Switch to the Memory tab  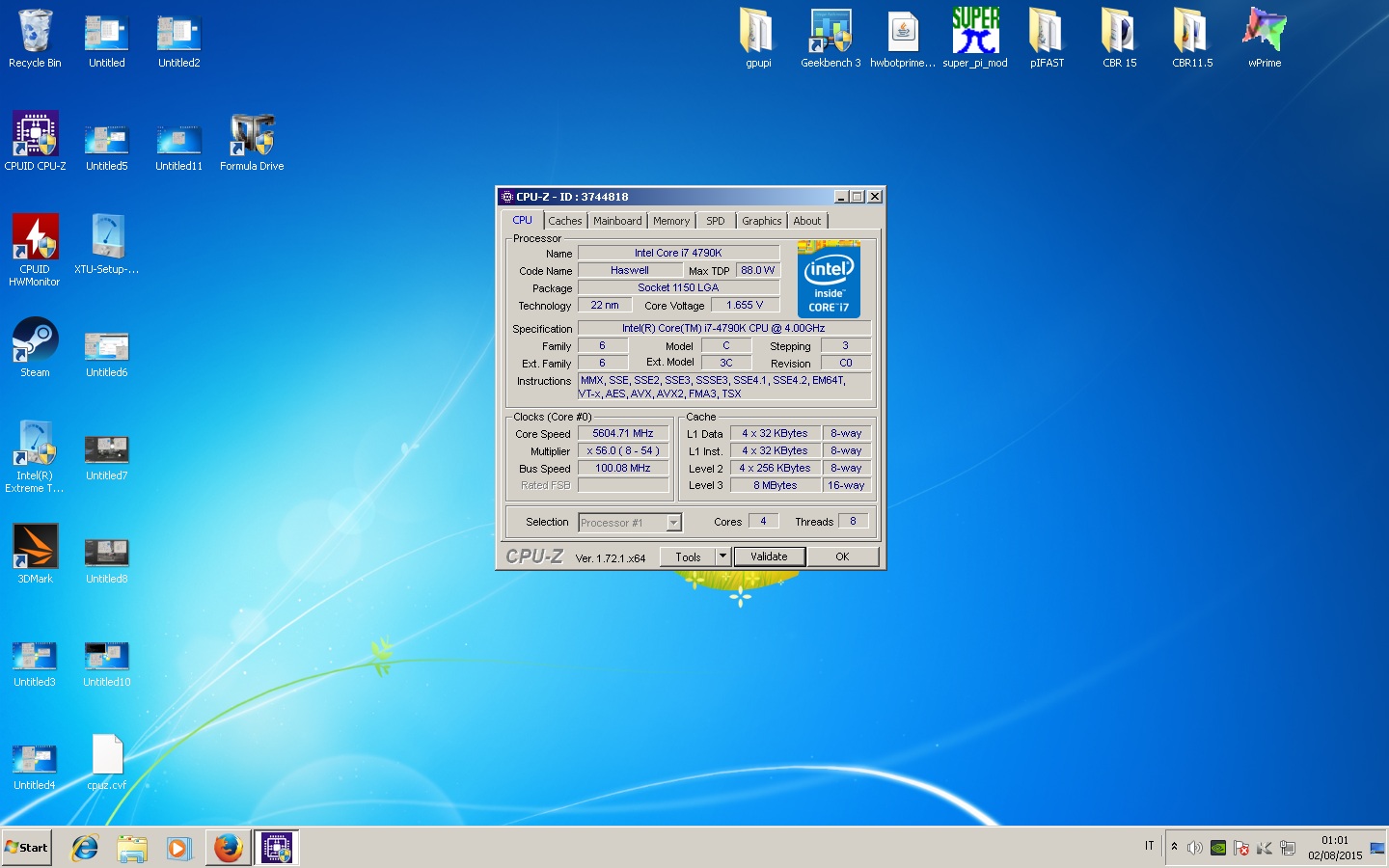click(671, 221)
